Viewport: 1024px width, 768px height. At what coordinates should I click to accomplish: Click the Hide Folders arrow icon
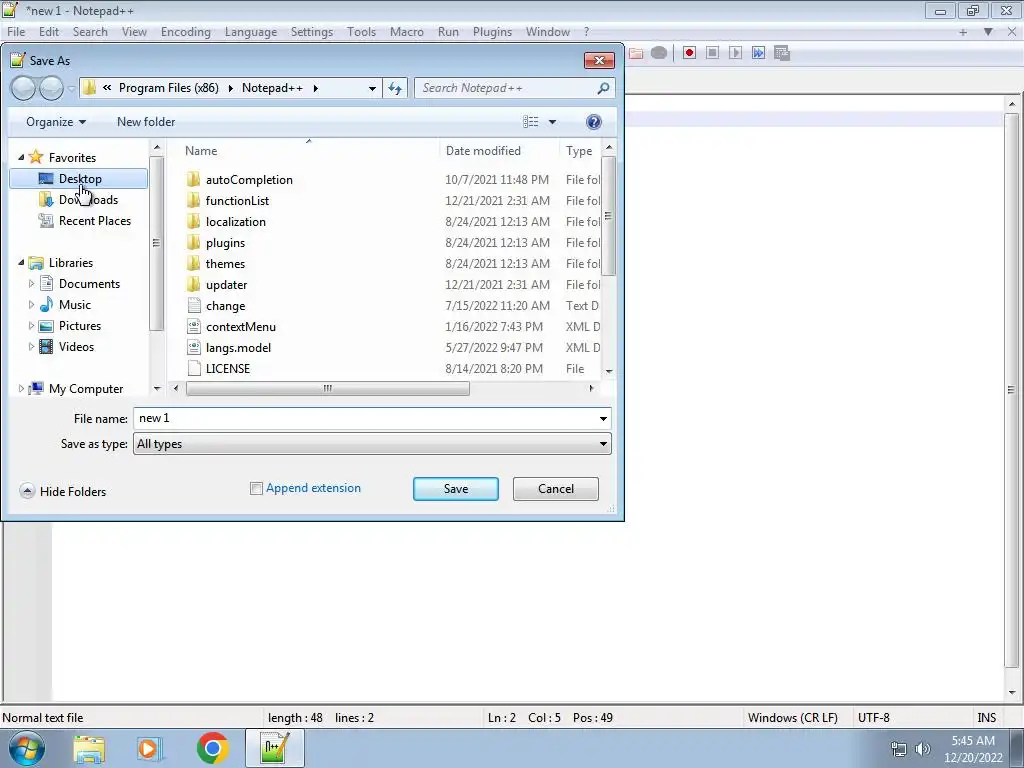click(x=27, y=491)
